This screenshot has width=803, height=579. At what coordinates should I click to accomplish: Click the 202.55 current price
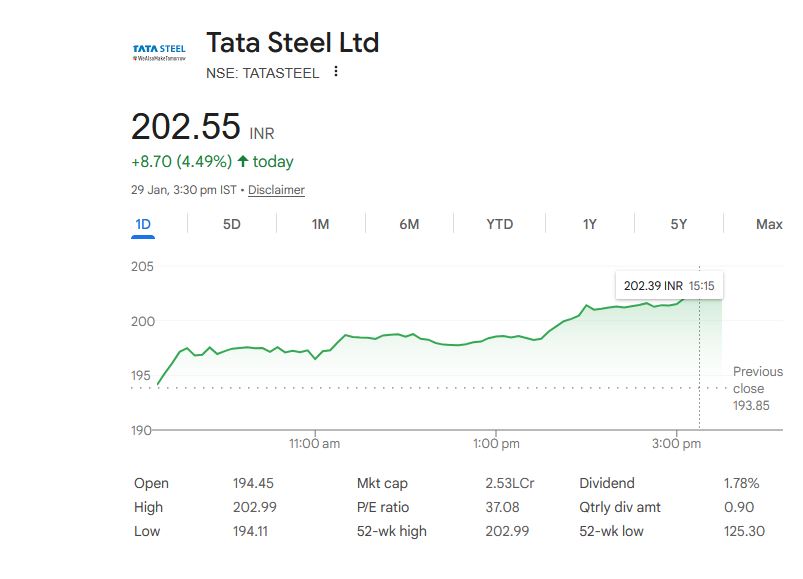[x=186, y=127]
